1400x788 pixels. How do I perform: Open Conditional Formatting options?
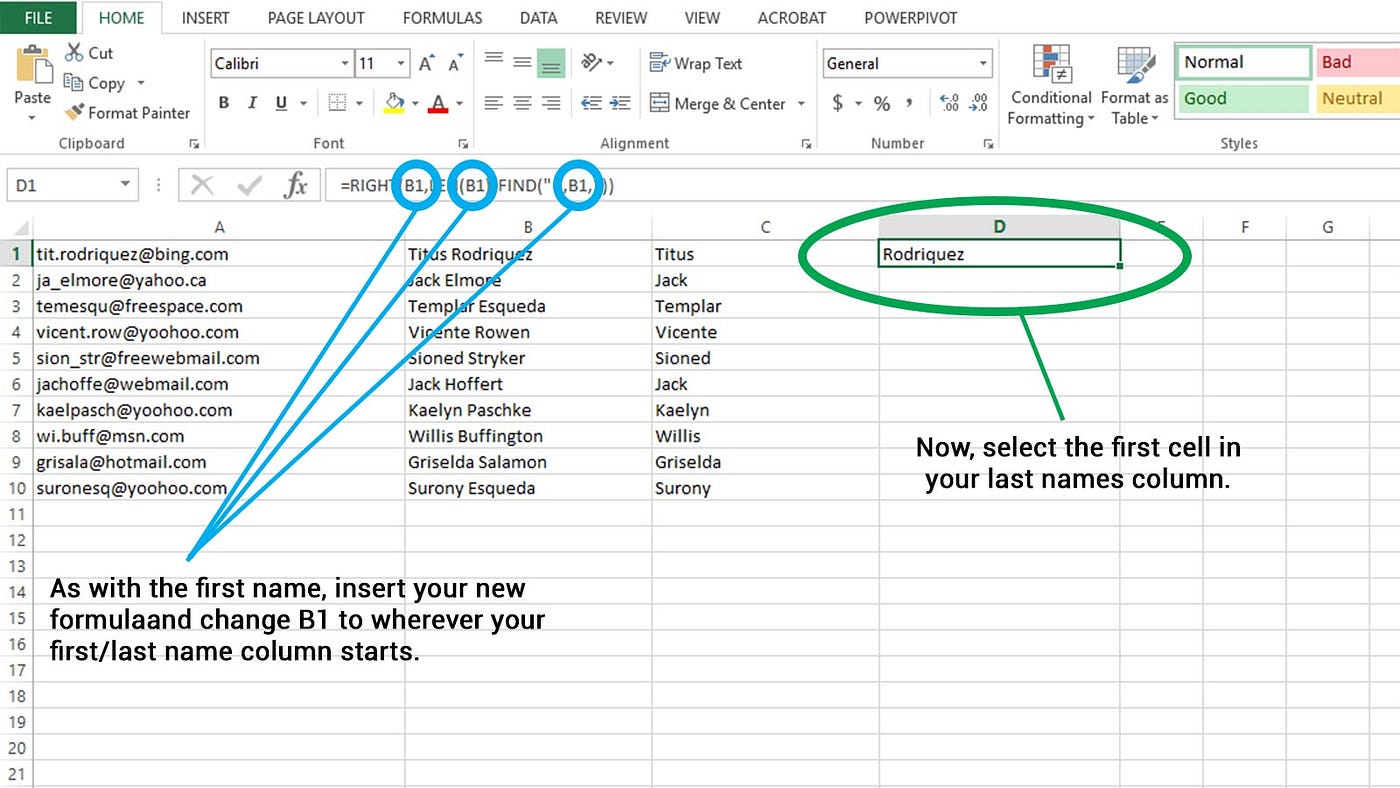pos(1049,85)
